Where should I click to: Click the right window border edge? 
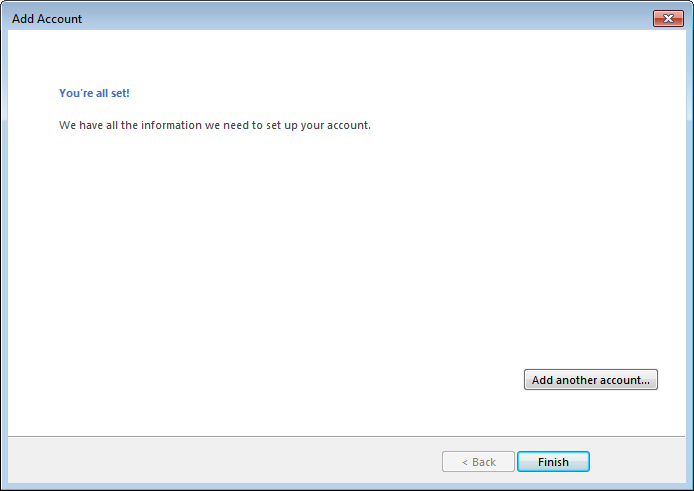coord(690,250)
